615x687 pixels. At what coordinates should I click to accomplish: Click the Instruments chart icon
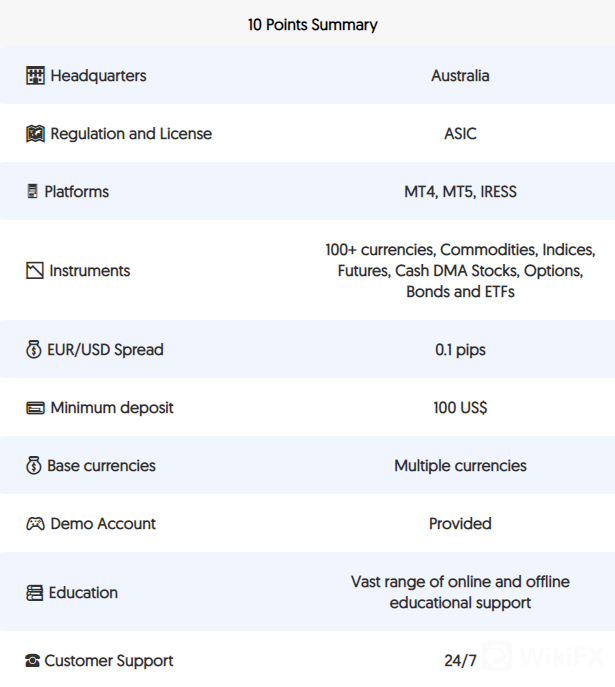click(x=35, y=271)
